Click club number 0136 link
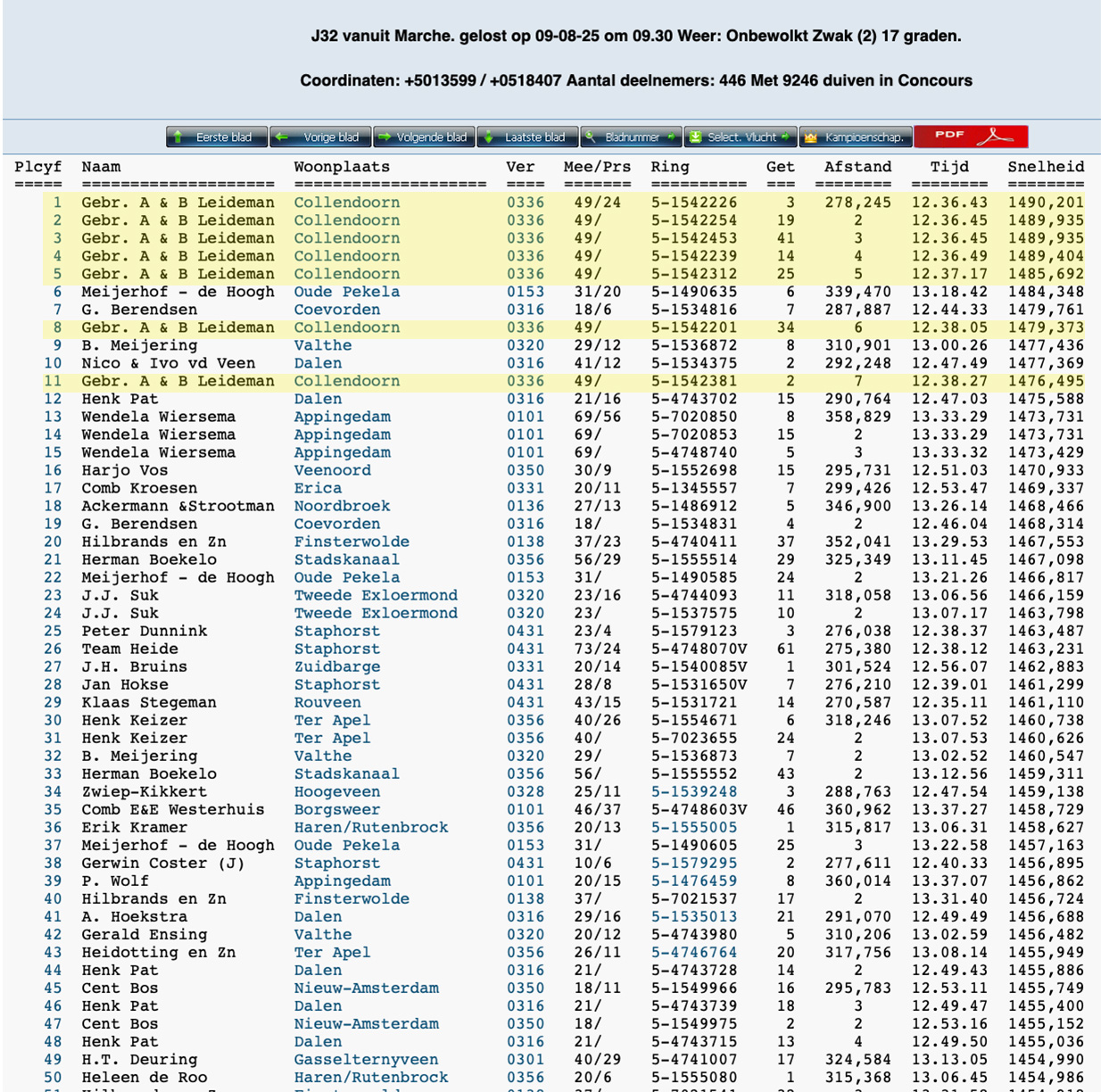 [526, 506]
